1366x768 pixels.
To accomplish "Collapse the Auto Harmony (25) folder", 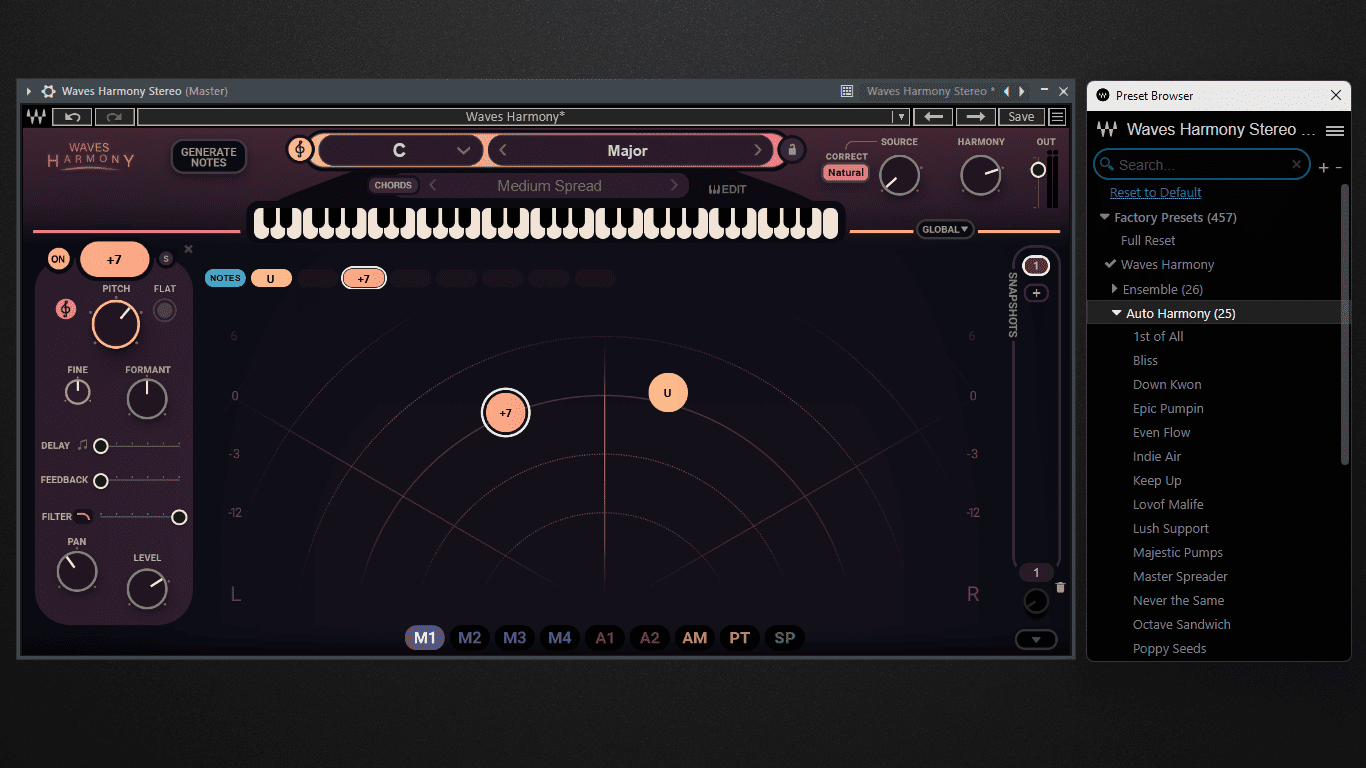I will pos(1117,313).
